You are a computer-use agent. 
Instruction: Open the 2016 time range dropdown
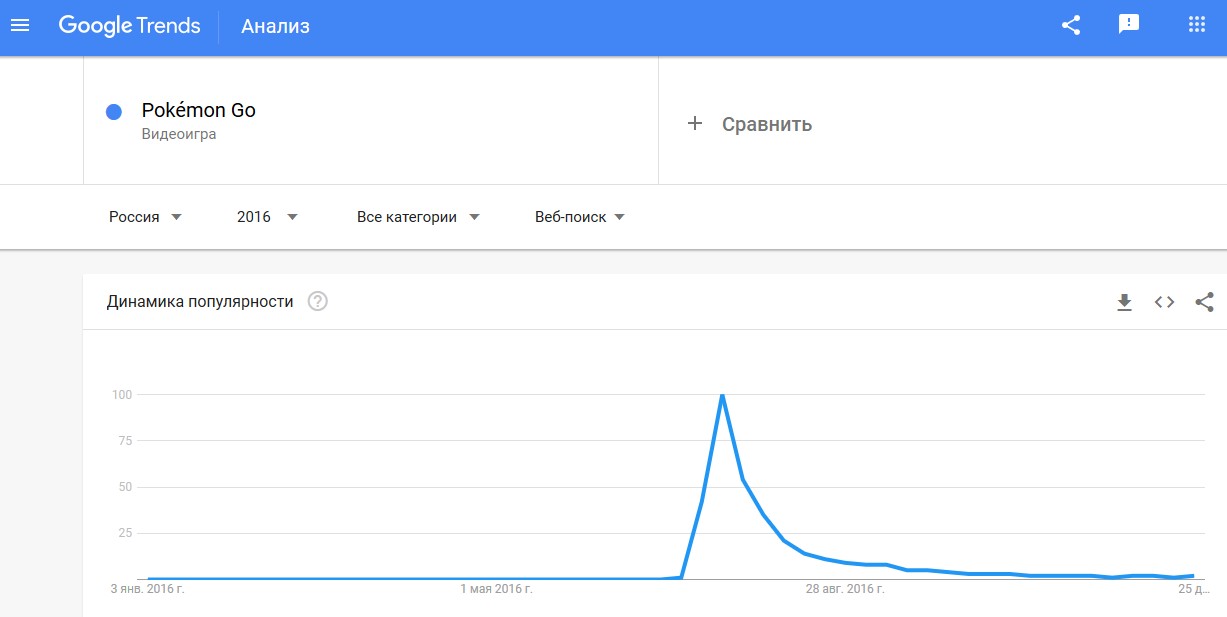pos(267,217)
